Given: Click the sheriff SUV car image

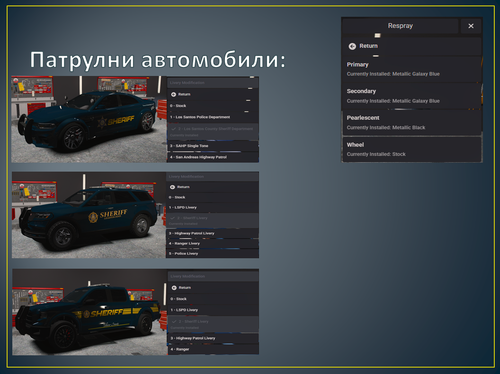Looking at the screenshot, I should tap(89, 215).
